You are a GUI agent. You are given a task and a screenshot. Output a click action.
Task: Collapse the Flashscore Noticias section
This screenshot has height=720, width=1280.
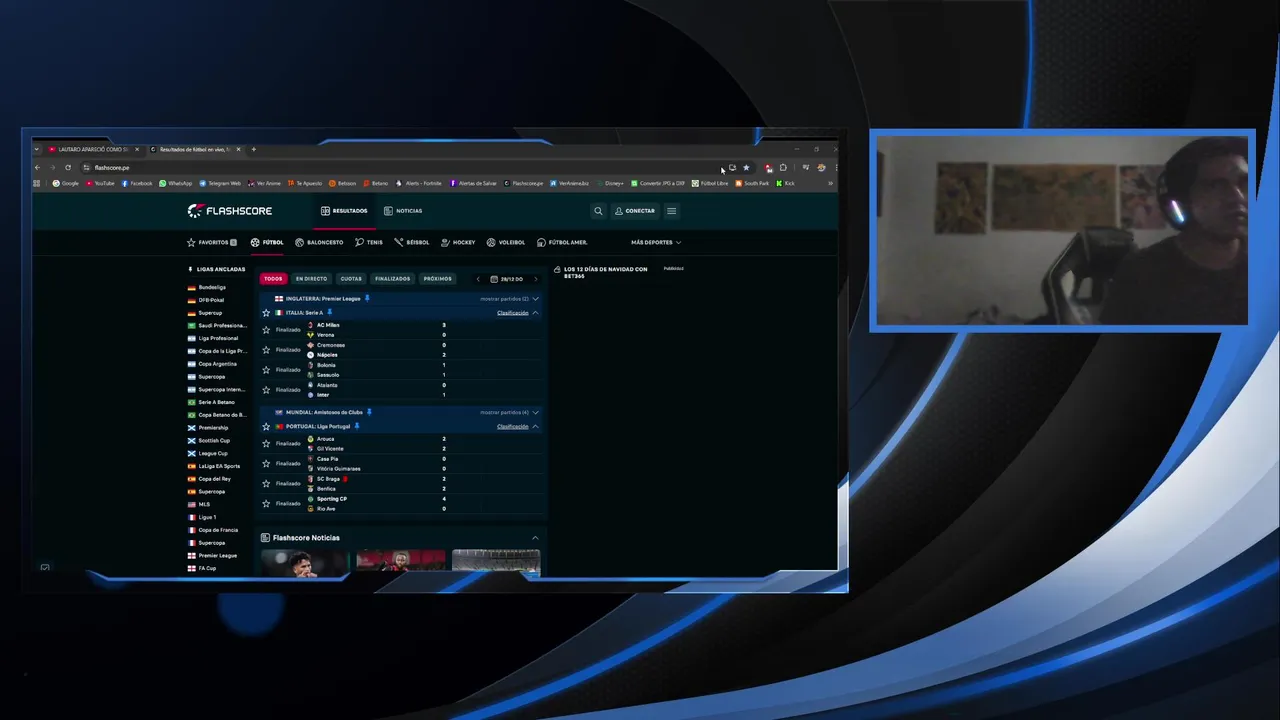tap(535, 538)
